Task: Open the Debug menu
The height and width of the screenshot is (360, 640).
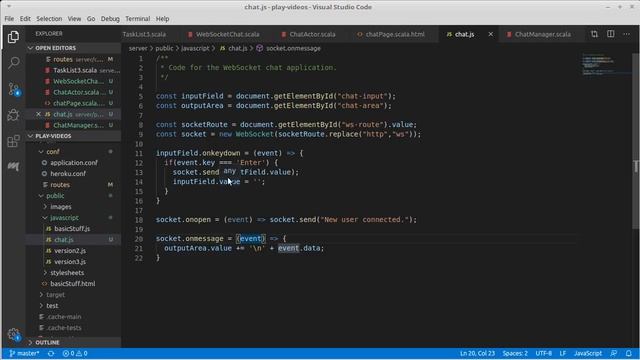Action: pos(110,19)
